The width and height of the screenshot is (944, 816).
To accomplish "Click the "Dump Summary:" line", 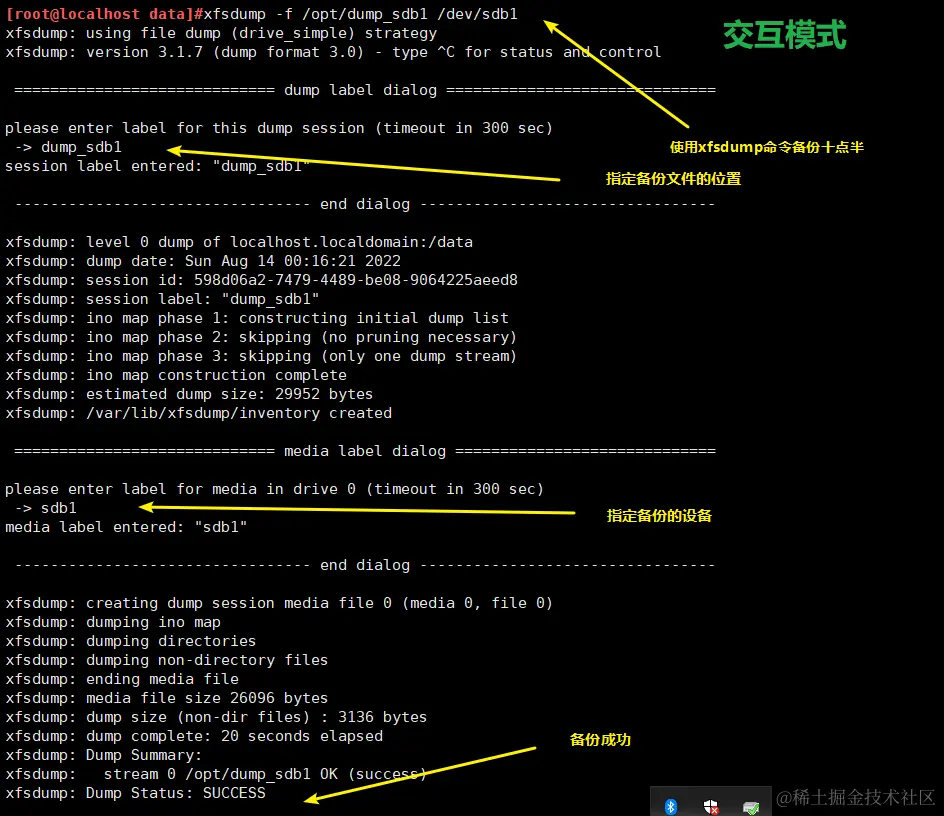I will [x=104, y=755].
